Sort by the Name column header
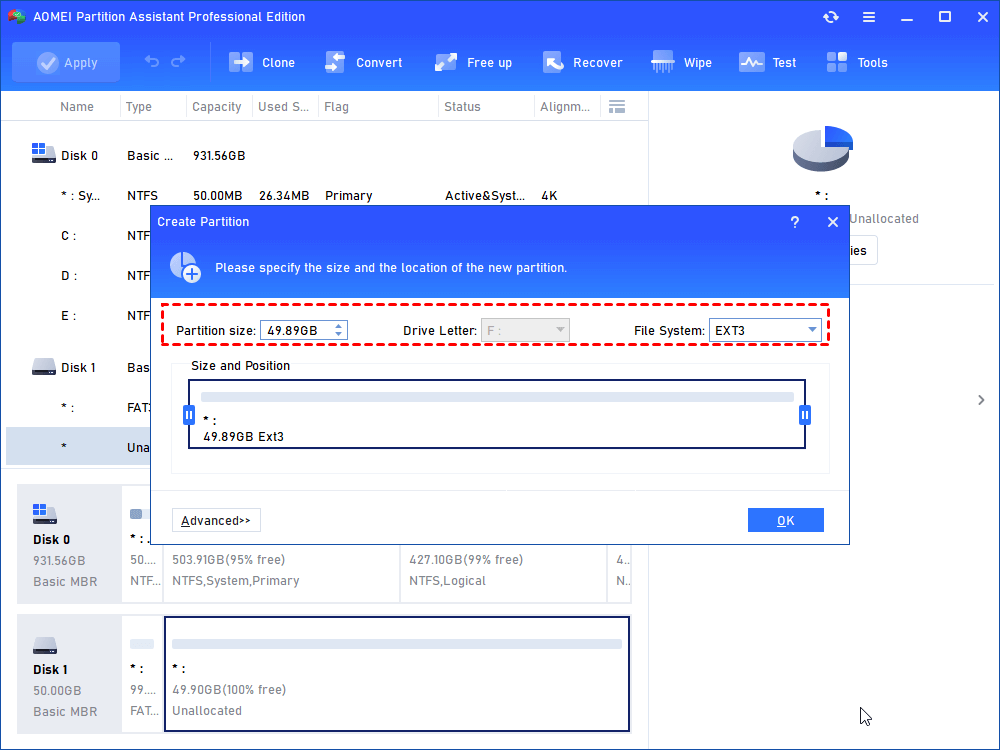 [x=77, y=107]
